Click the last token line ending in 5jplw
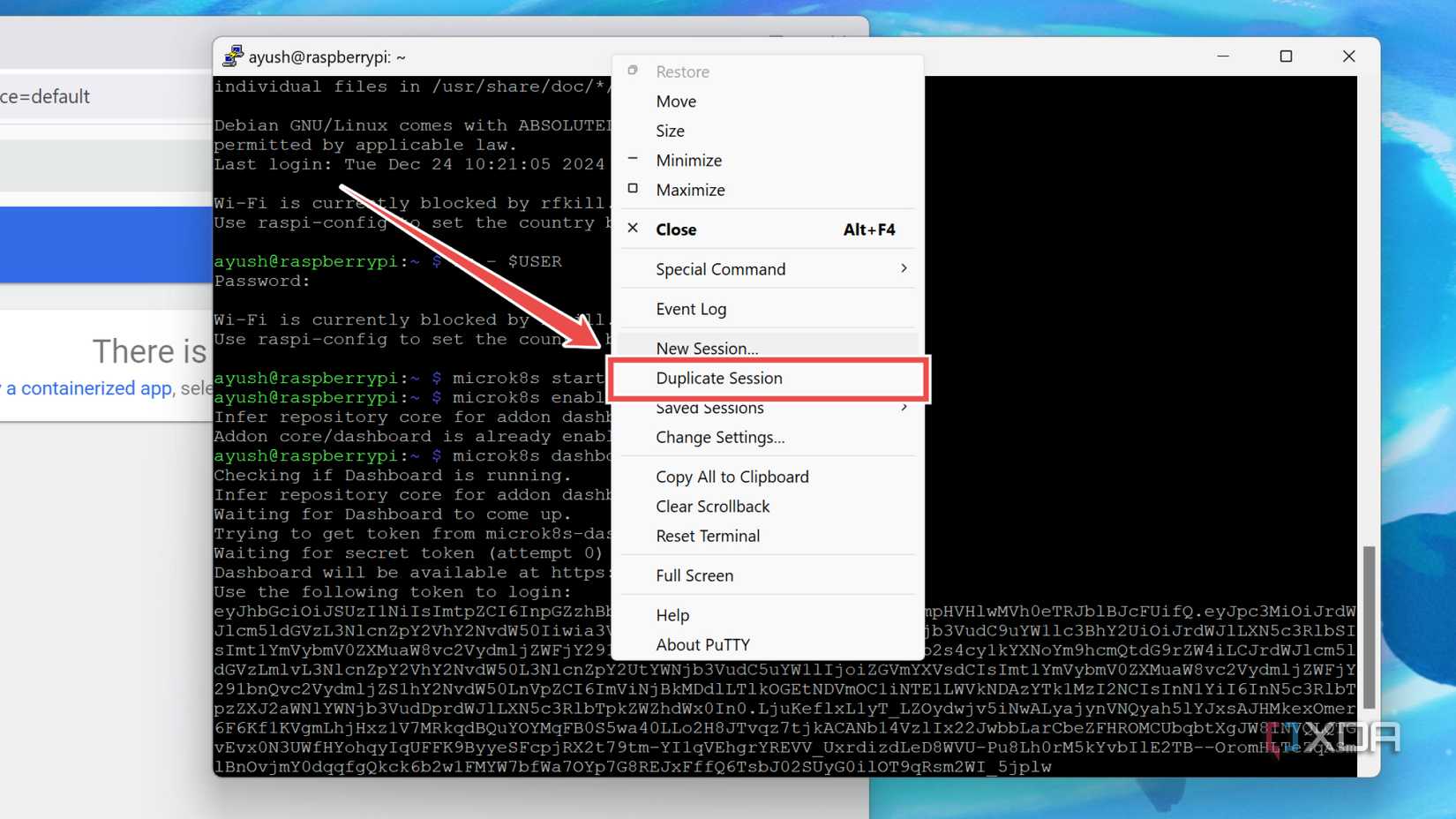The width and height of the screenshot is (1456, 819). pyautogui.click(x=633, y=767)
